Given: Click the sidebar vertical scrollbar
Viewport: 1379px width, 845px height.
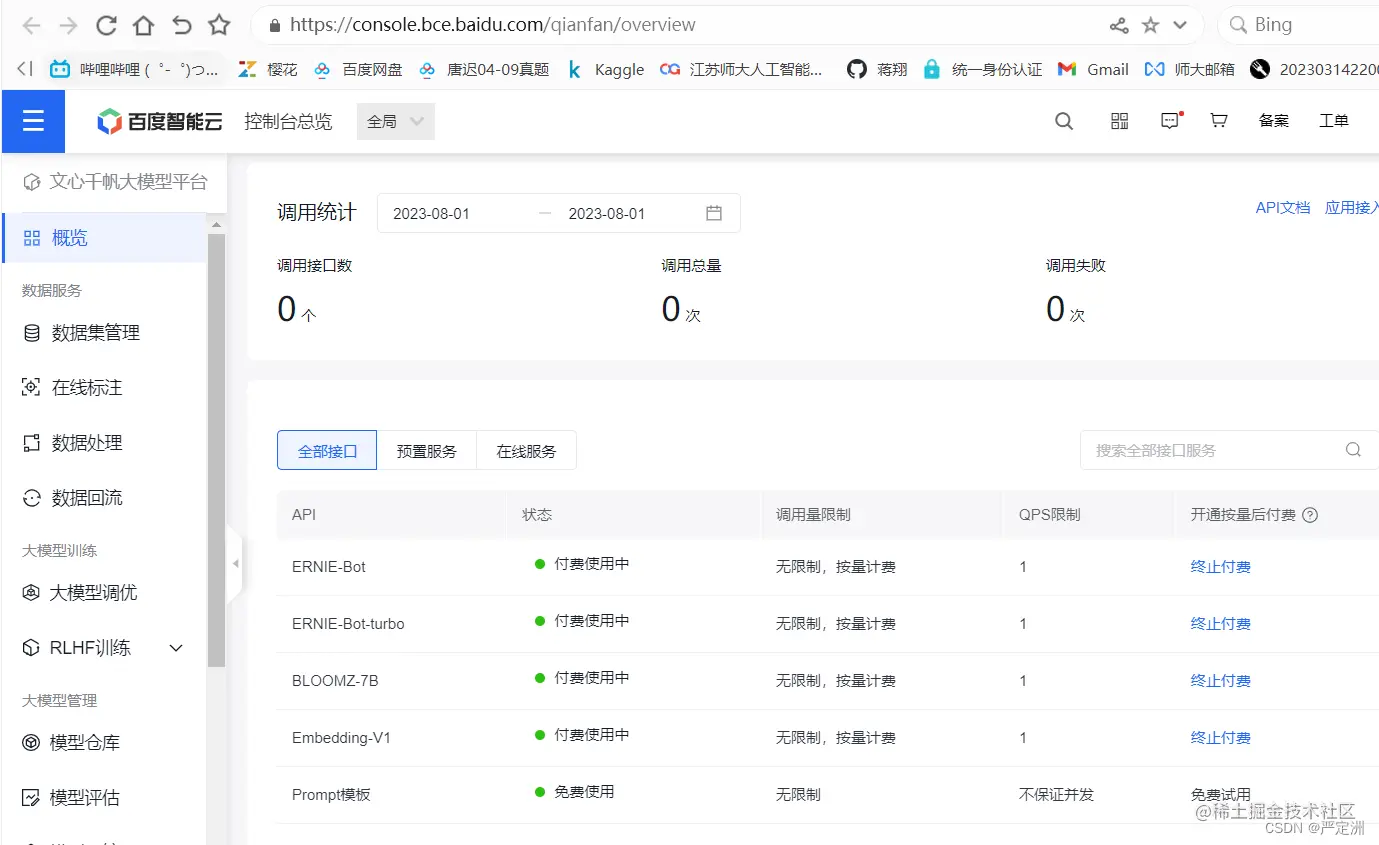Looking at the screenshot, I should (x=216, y=450).
